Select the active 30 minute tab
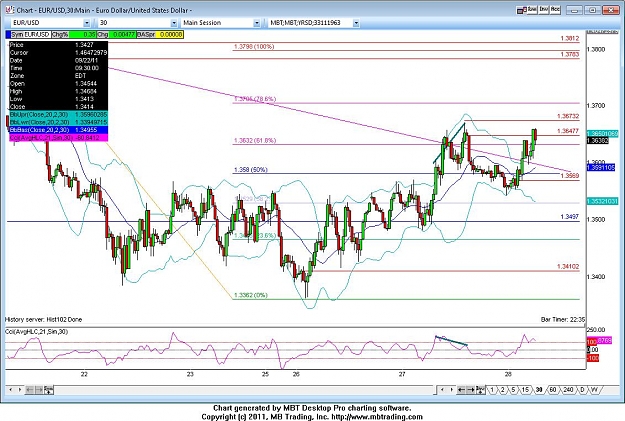The image size is (625, 421). point(539,390)
